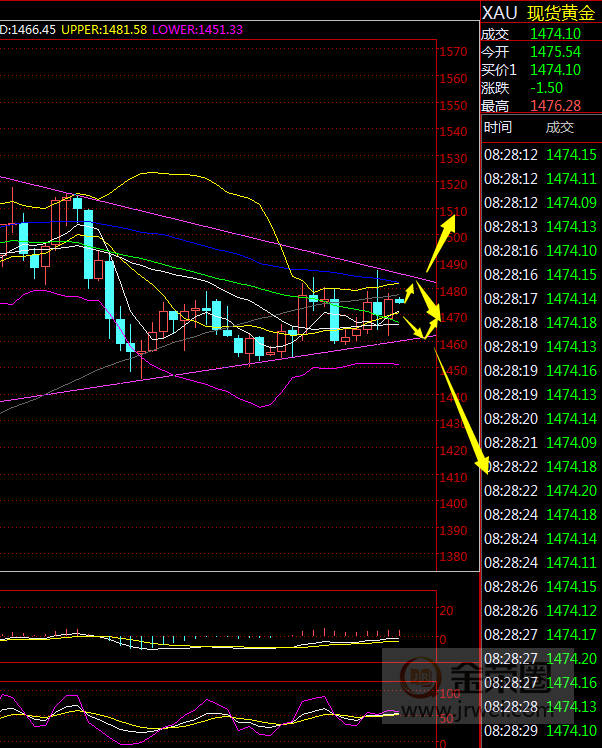
Task: Click the 买价1 1474.10 bid row
Action: pos(540,70)
